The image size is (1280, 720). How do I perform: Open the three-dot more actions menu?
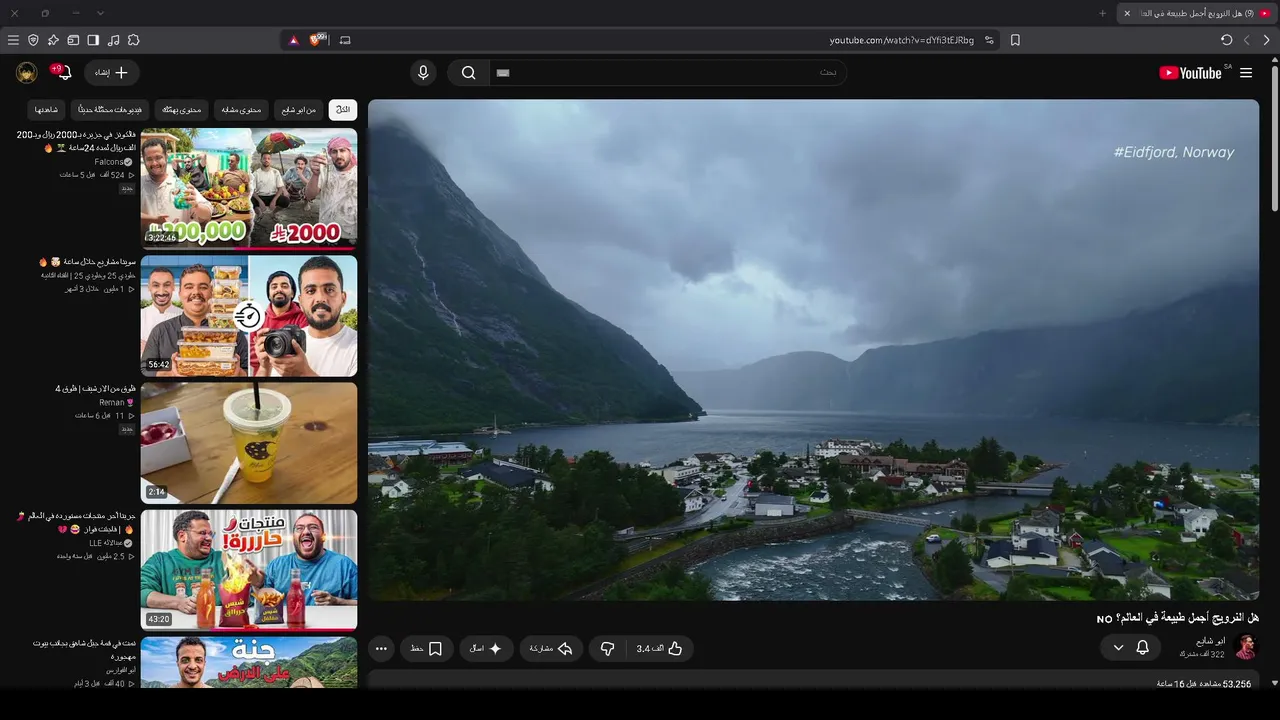point(381,649)
